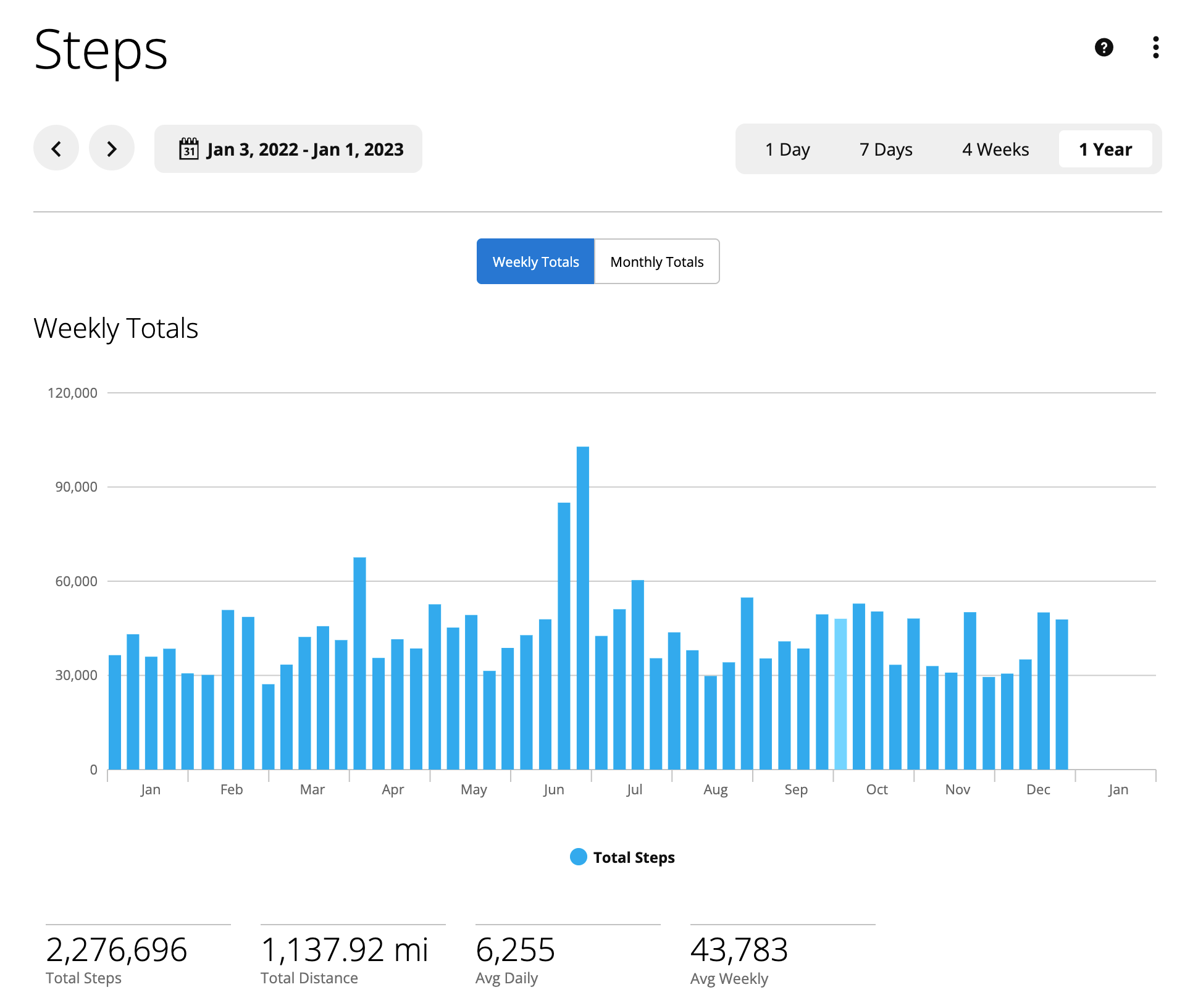
Task: Switch to the 4 Weeks view
Action: point(995,149)
